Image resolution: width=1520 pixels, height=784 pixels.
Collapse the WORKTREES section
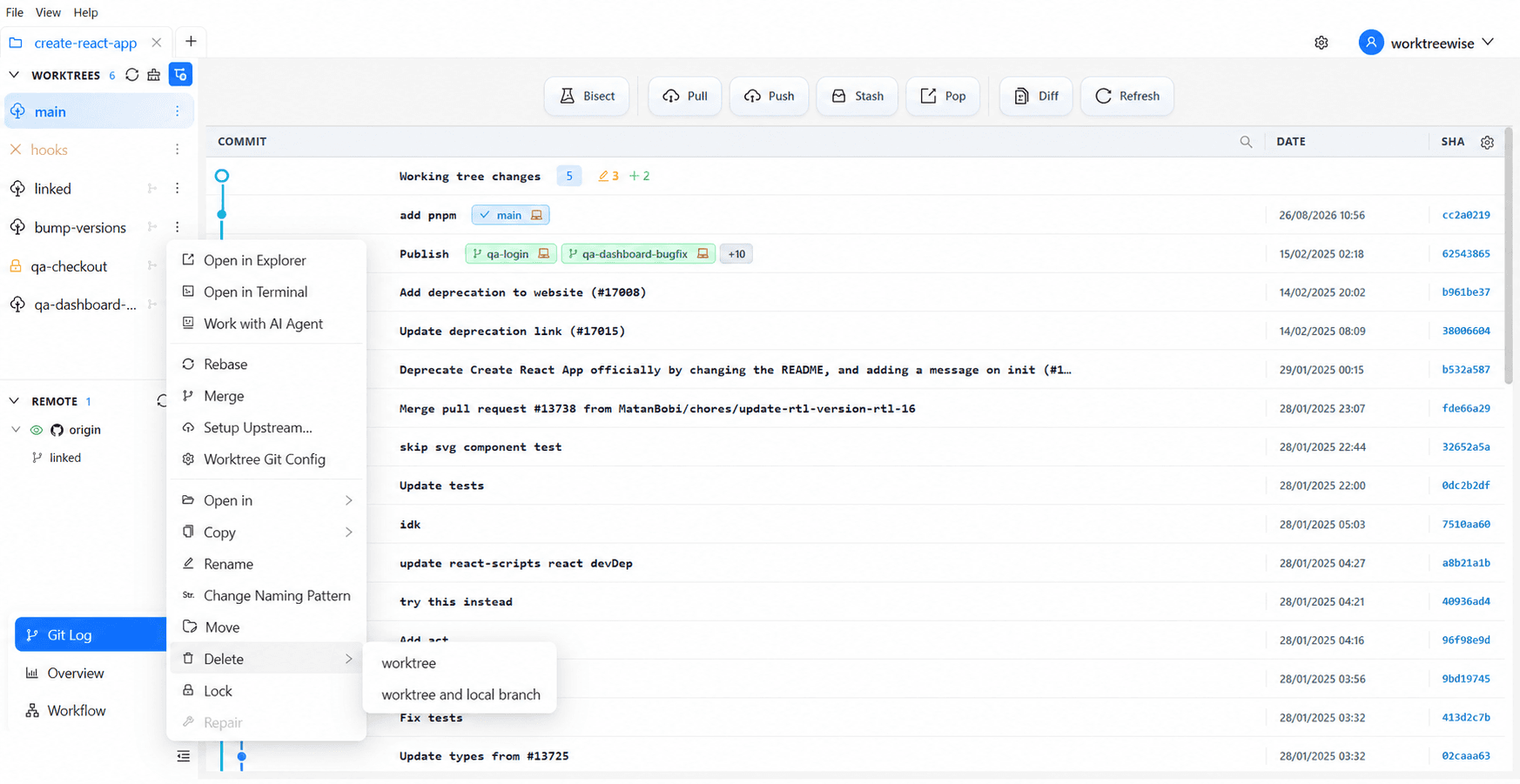pyautogui.click(x=14, y=75)
